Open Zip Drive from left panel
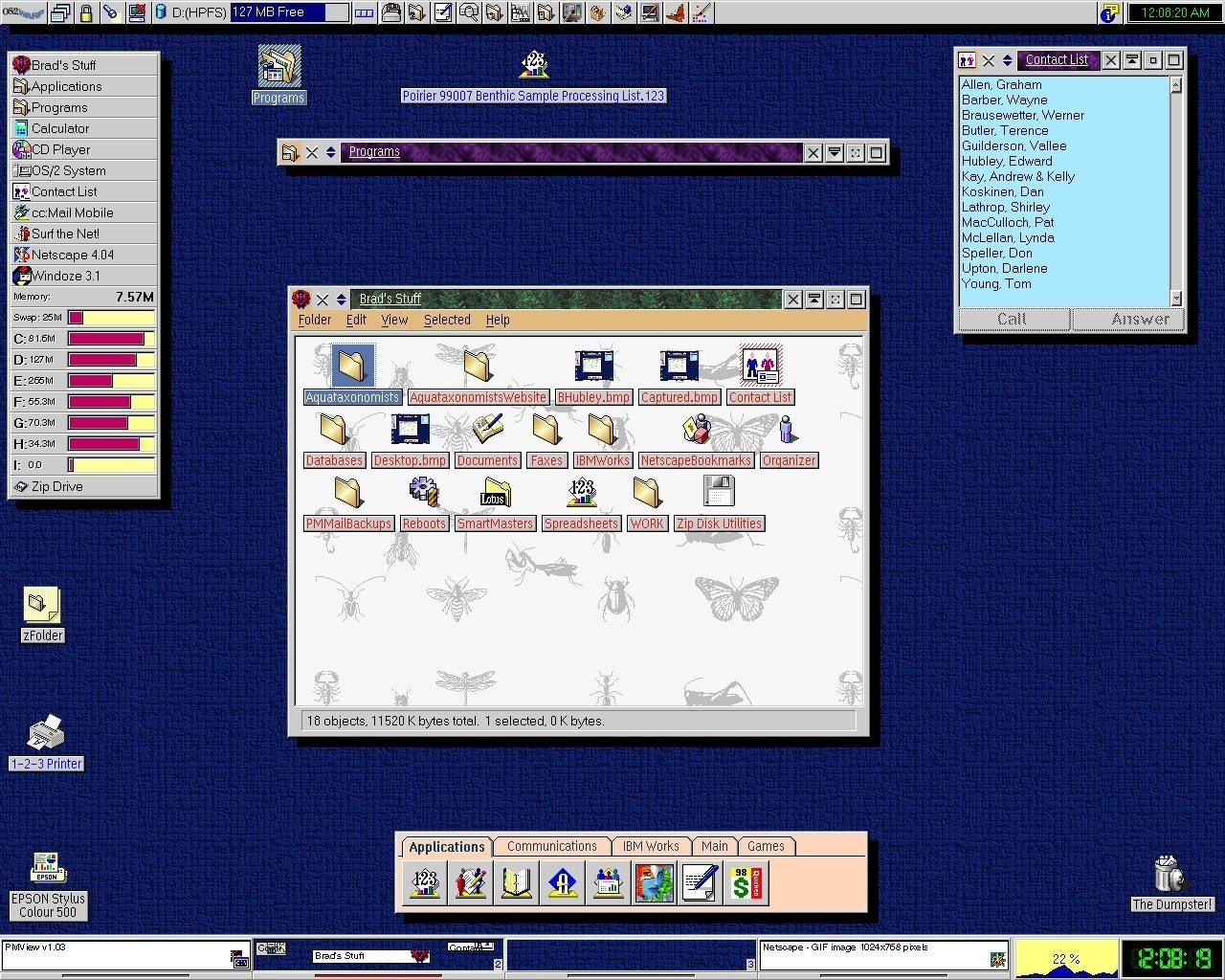This screenshot has width=1225, height=980. coord(84,486)
